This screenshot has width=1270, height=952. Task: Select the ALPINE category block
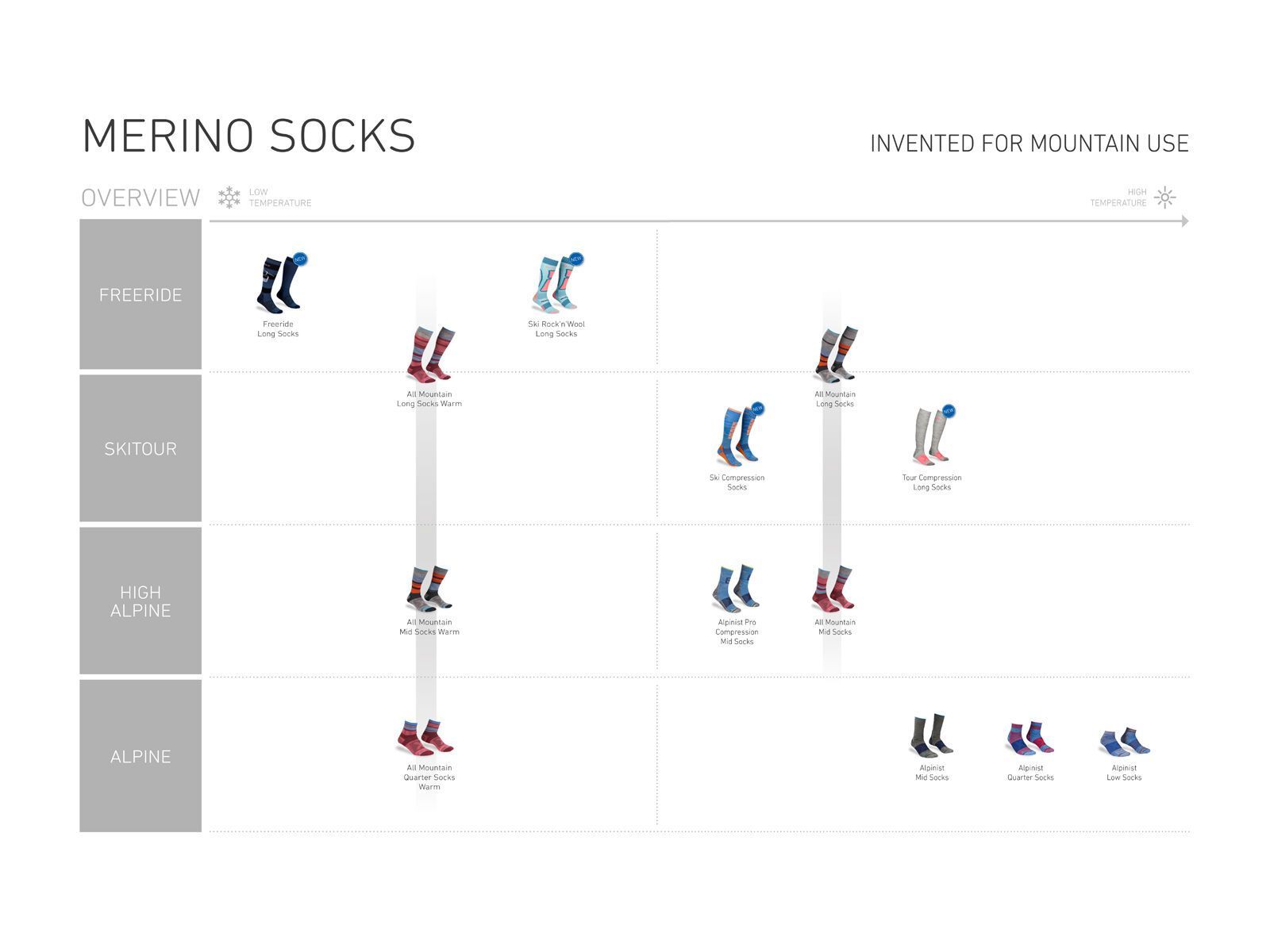pos(140,756)
